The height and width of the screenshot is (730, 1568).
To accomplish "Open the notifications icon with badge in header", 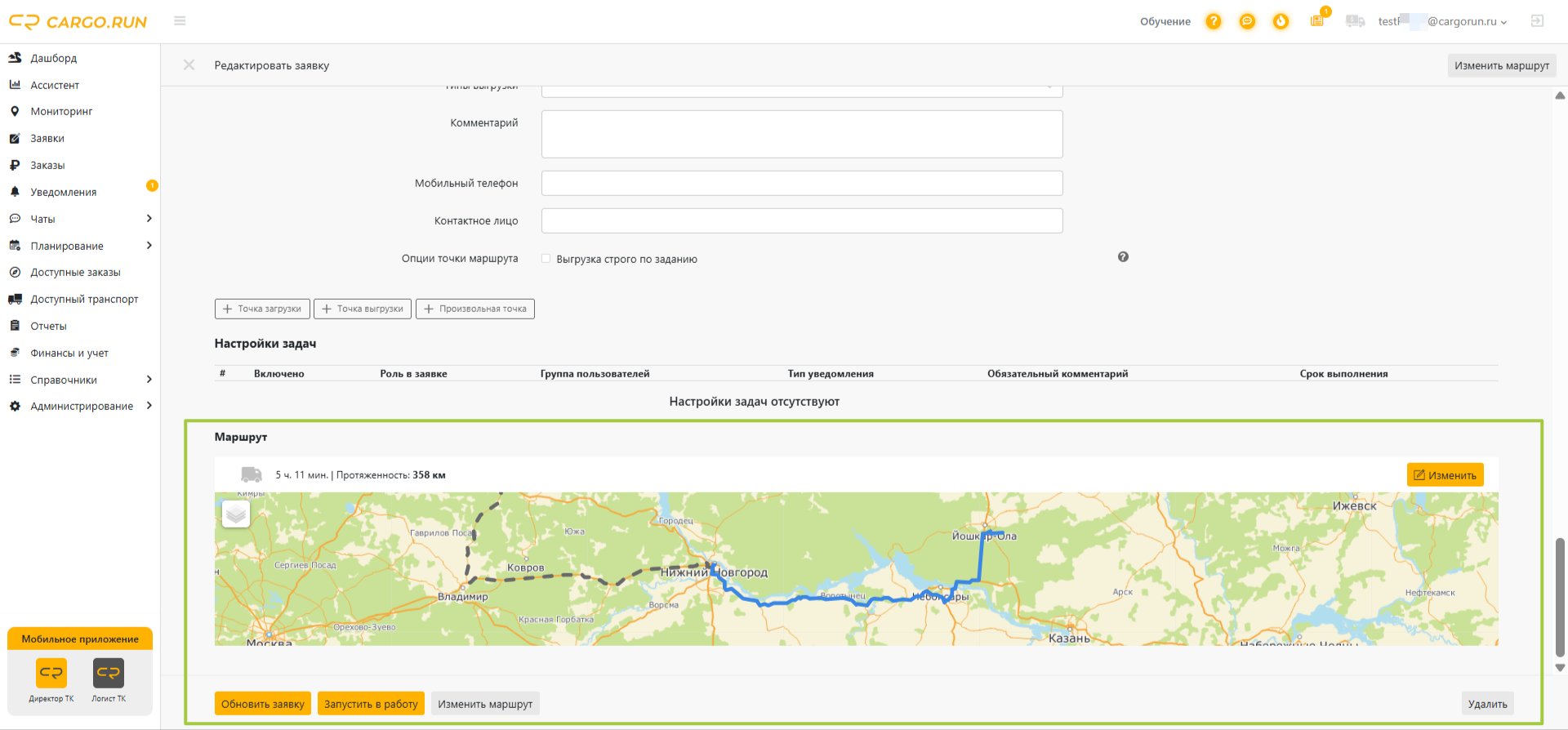I will pyautogui.click(x=1318, y=20).
